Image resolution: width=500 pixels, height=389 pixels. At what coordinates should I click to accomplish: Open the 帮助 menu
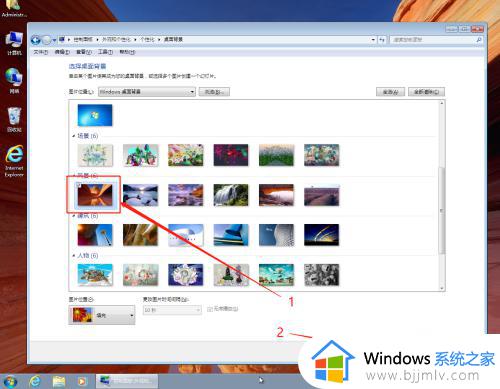pyautogui.click(x=127, y=52)
